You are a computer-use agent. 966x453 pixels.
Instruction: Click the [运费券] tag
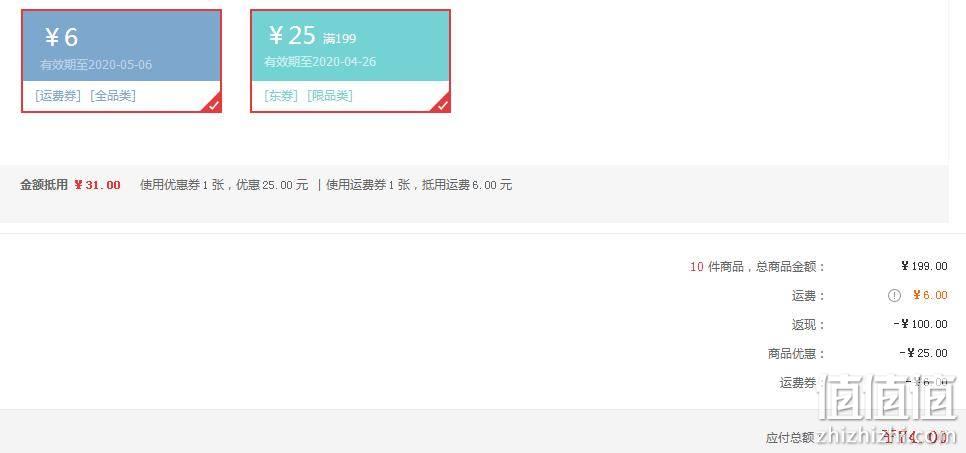pos(58,96)
